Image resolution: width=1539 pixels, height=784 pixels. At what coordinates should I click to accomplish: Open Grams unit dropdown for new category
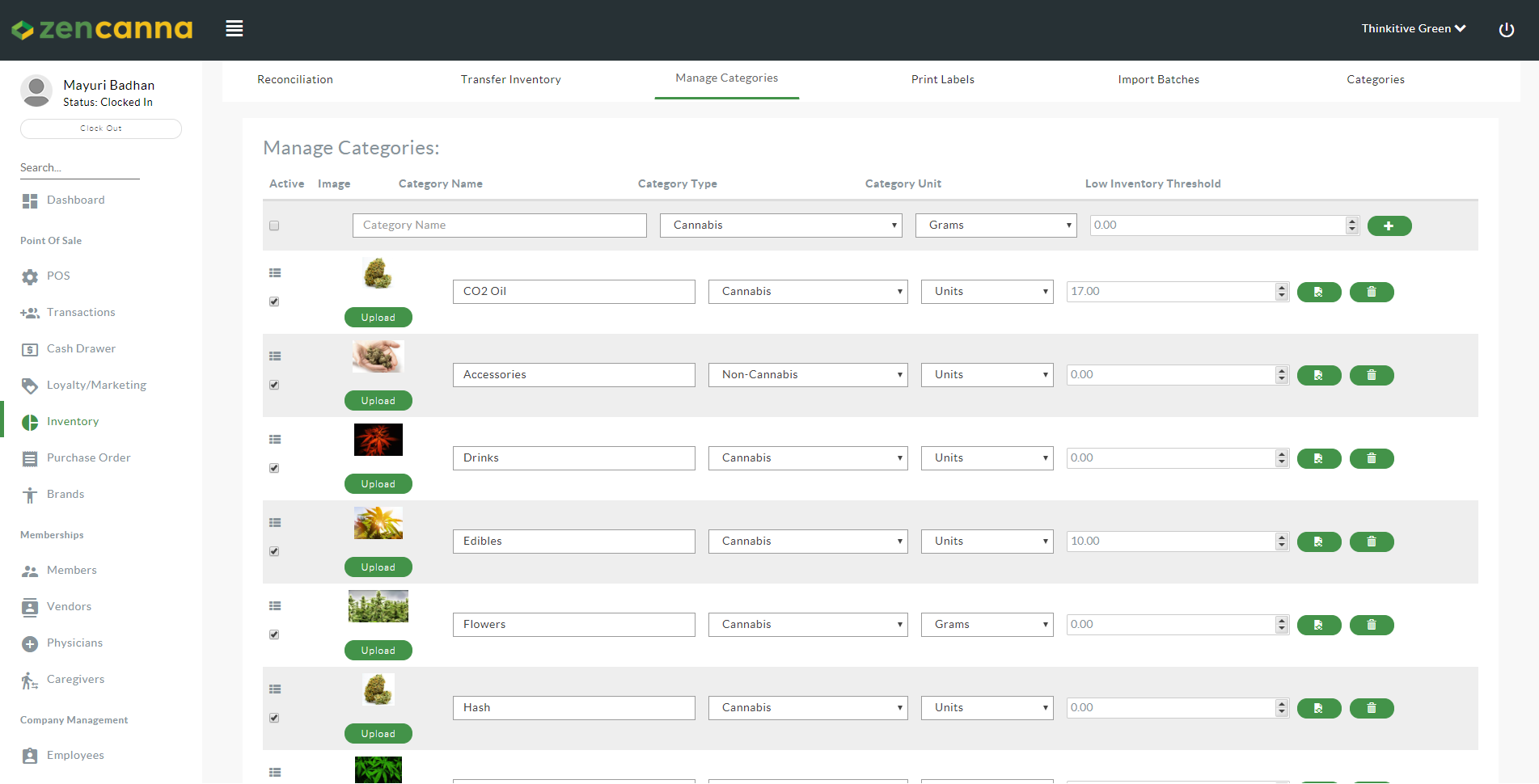(996, 226)
